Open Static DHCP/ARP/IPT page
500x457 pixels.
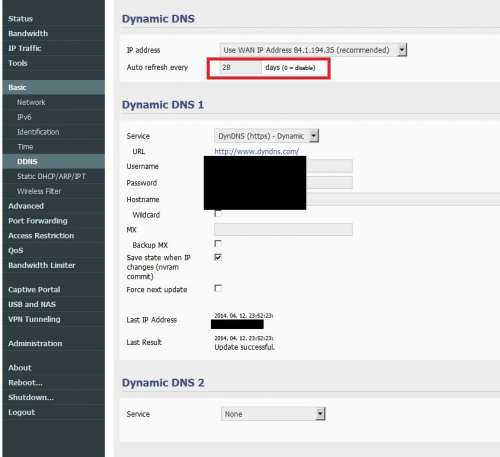pyautogui.click(x=51, y=176)
